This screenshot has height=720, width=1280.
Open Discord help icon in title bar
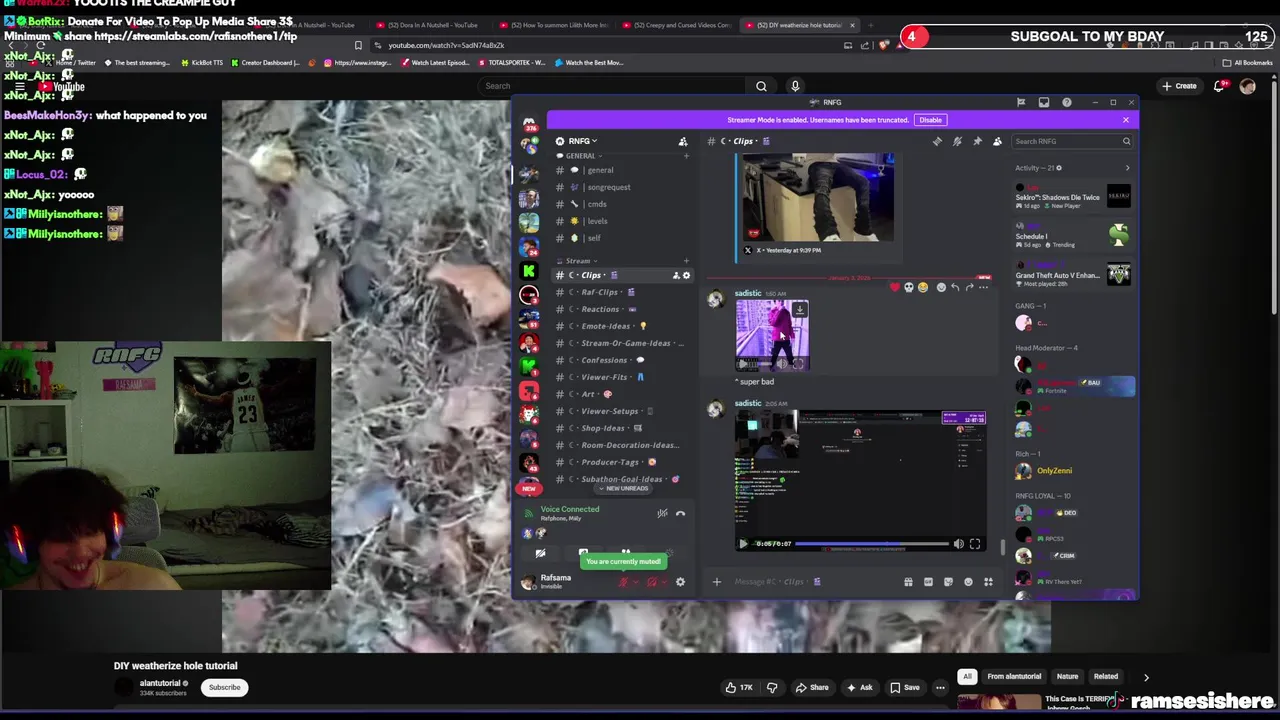[x=1067, y=102]
